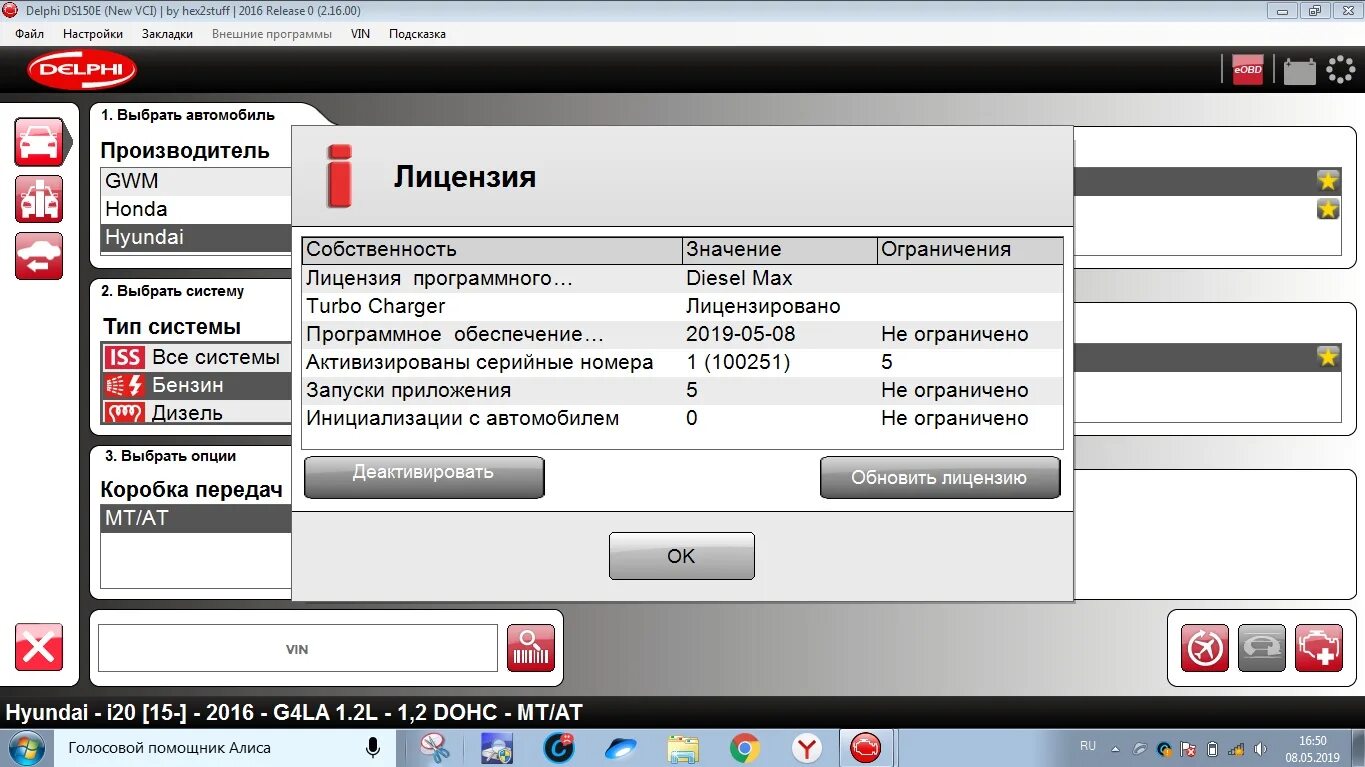The image size is (1365, 767).
Task: Click the second star favorite icon
Action: point(1327,209)
